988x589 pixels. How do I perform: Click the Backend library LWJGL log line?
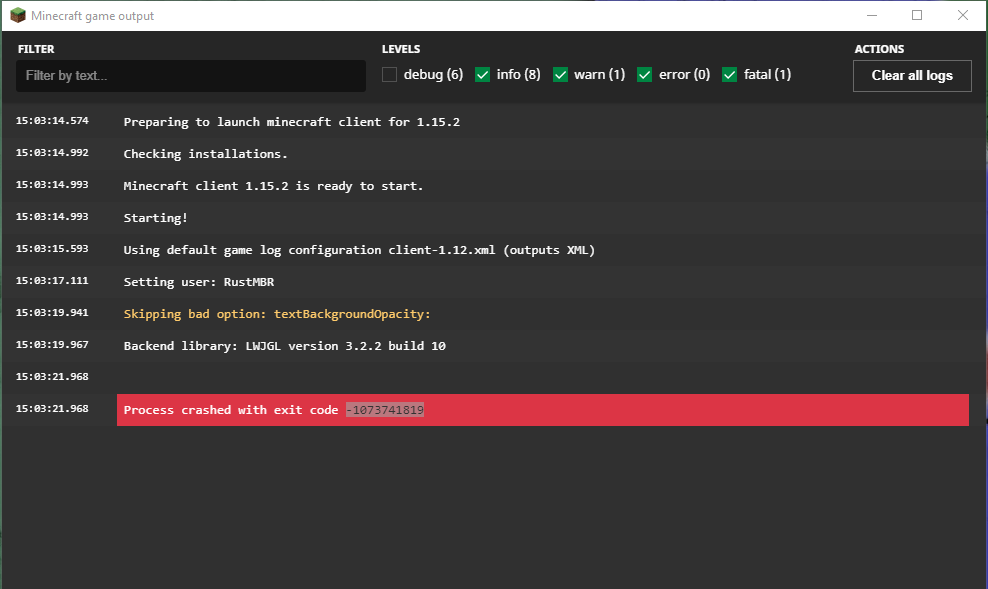[284, 345]
